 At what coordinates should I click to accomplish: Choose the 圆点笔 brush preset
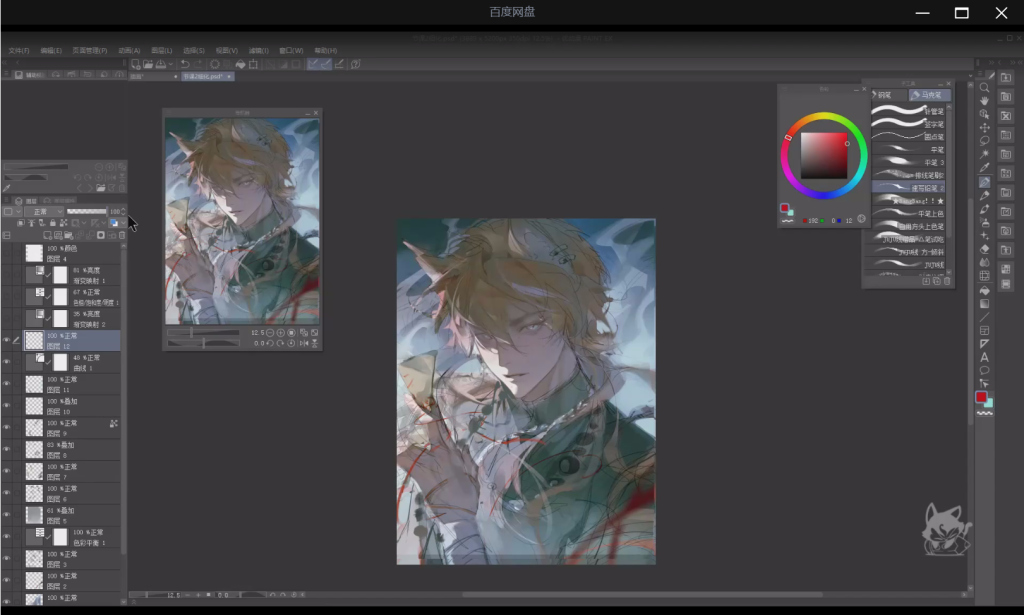(909, 136)
